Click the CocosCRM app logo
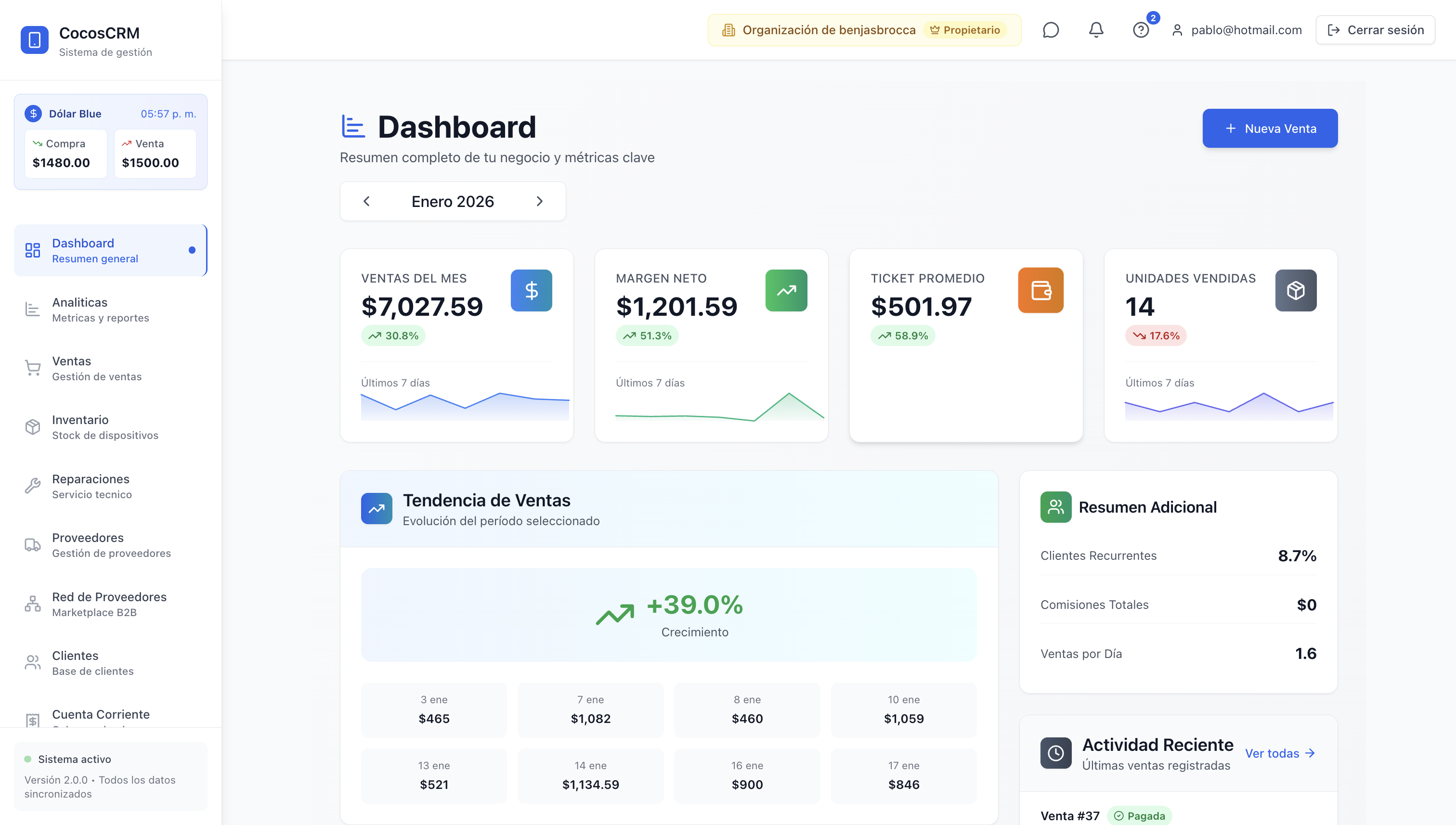This screenshot has width=1456, height=825. (x=34, y=39)
